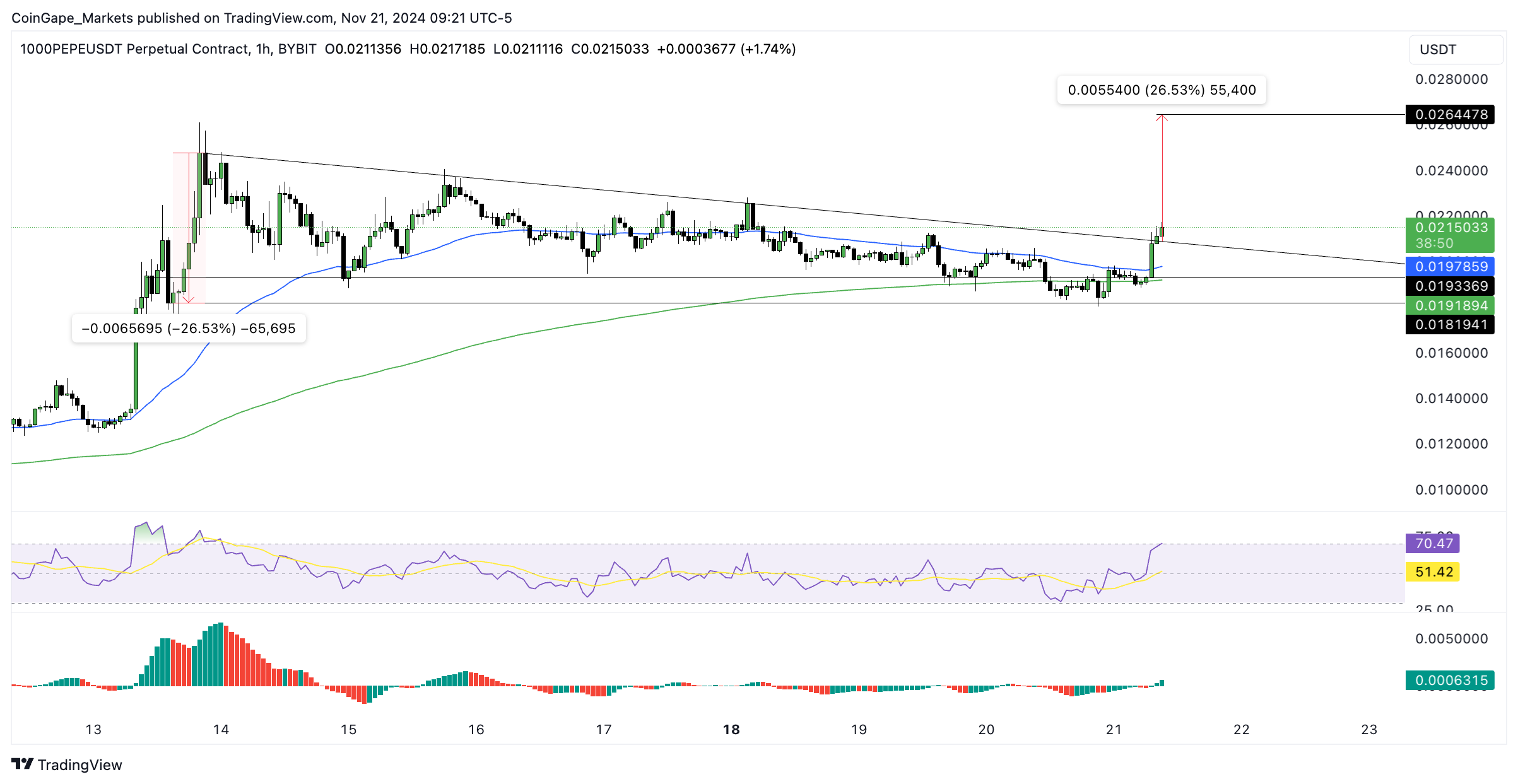Click the 0.0264478 target price label

1450,114
